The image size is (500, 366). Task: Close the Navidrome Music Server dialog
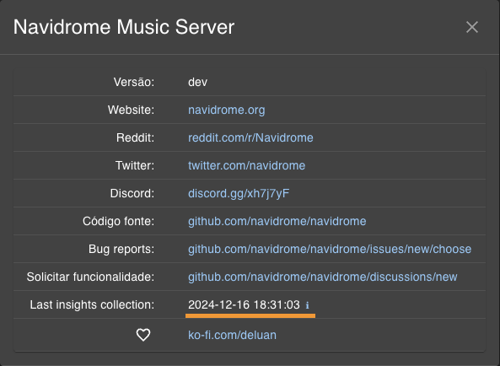[x=472, y=27]
